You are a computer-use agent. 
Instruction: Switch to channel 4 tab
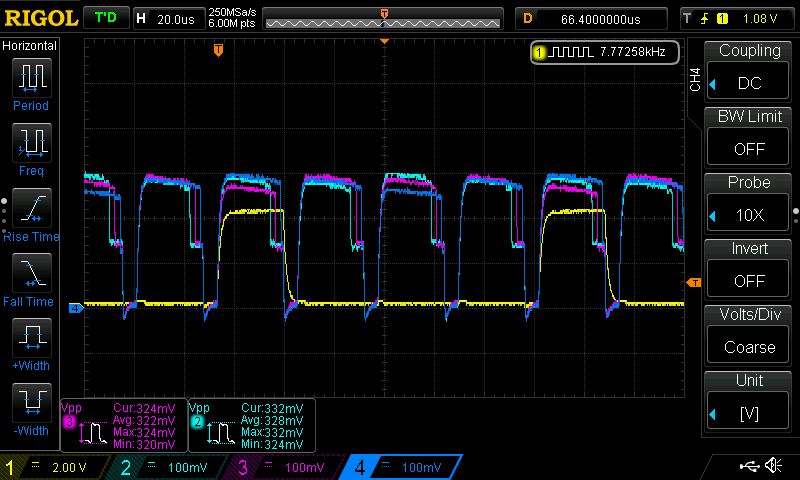pyautogui.click(x=402, y=468)
